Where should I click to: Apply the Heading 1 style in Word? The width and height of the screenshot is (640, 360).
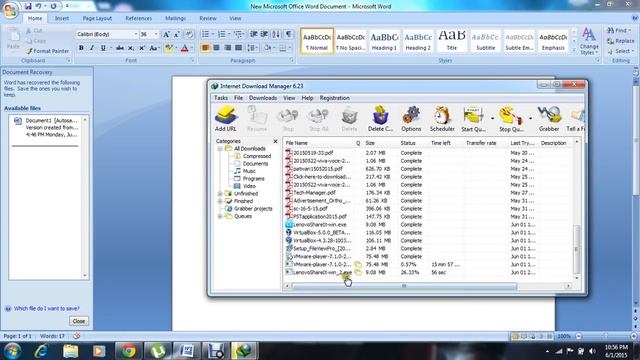tap(384, 40)
